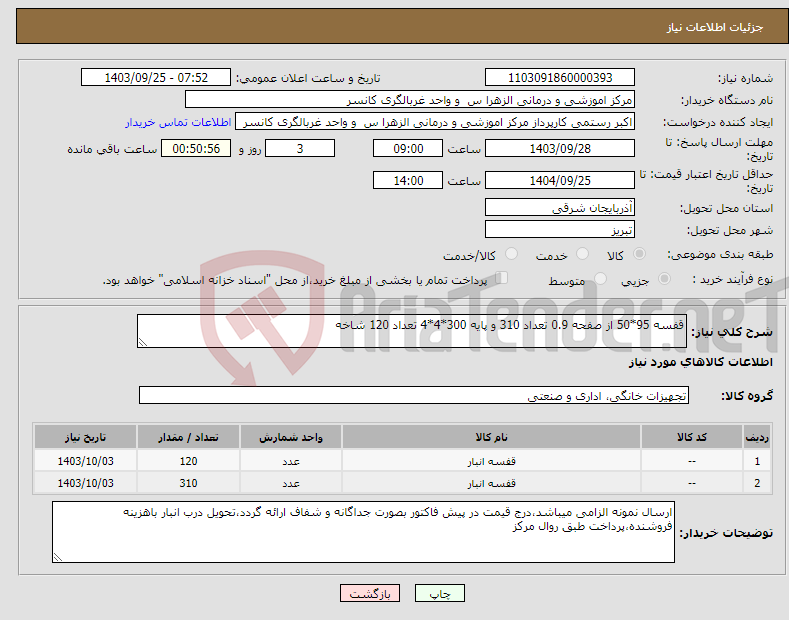Click the remaining time counter 00:50:56

coord(196,148)
